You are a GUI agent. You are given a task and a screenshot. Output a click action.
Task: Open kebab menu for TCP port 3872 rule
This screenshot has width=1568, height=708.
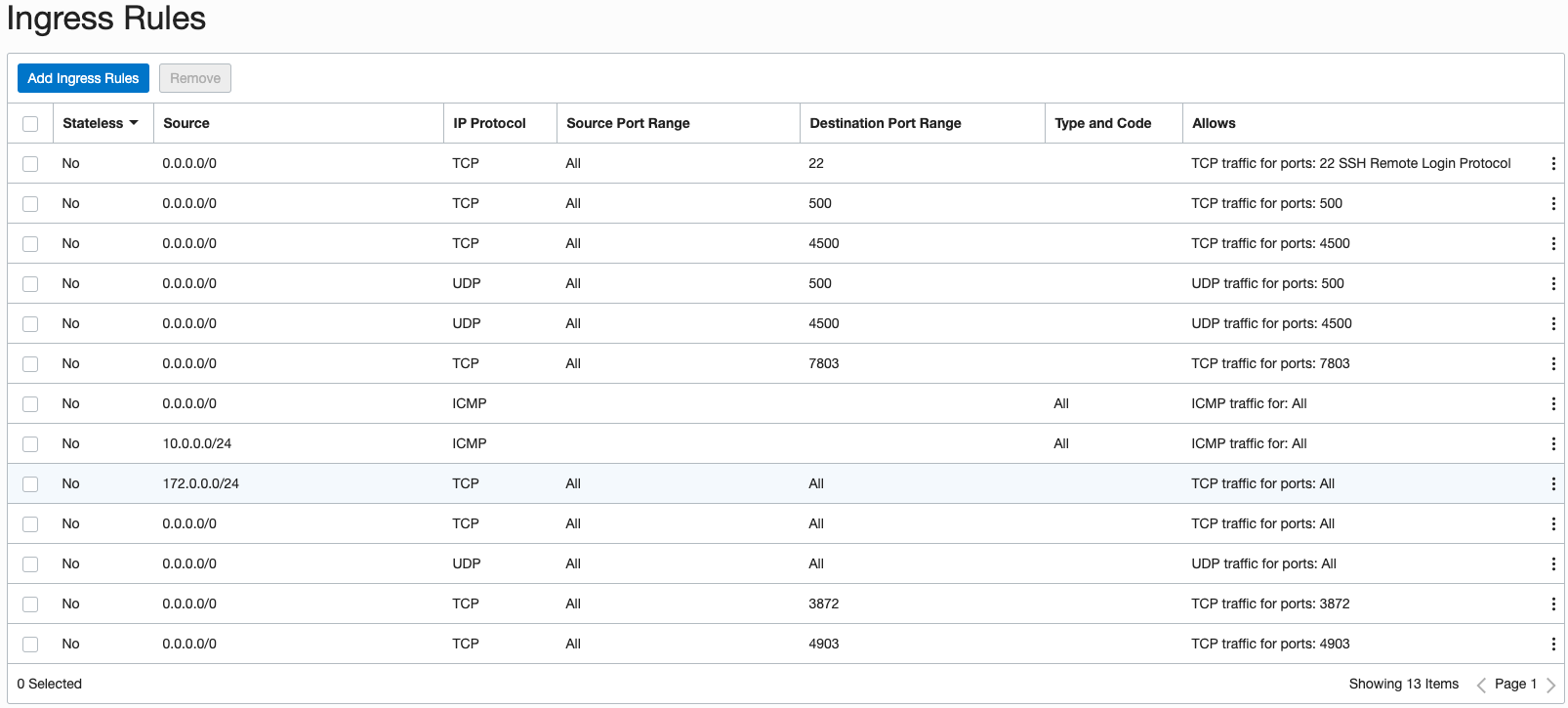point(1552,604)
